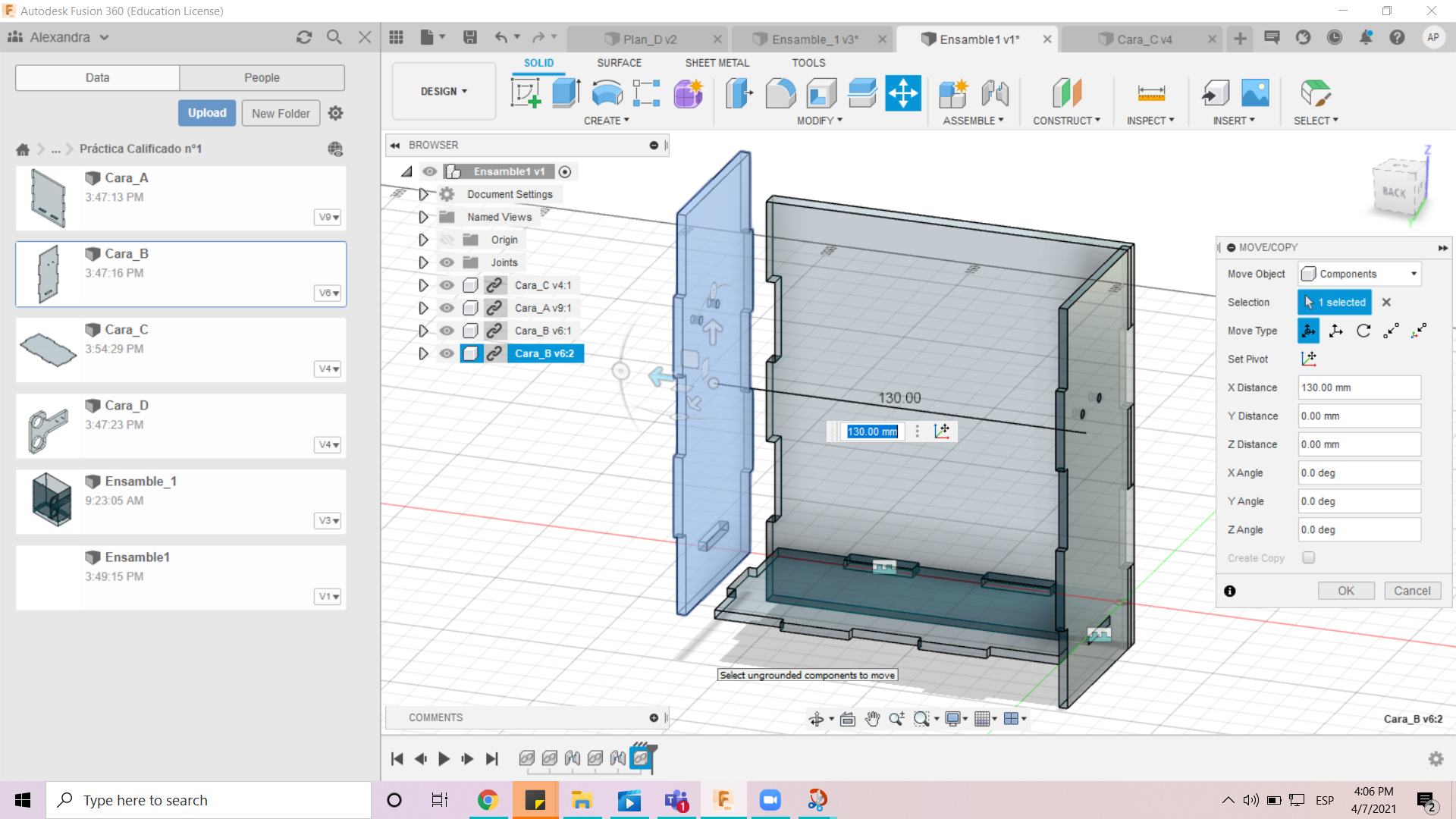1456x819 pixels.
Task: Click the Y Distance input field
Action: click(x=1358, y=416)
